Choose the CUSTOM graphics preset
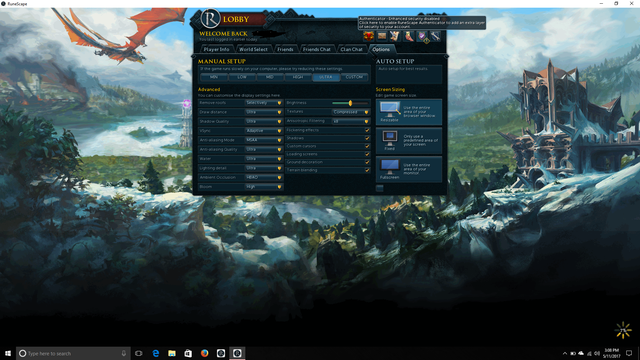 pos(354,77)
